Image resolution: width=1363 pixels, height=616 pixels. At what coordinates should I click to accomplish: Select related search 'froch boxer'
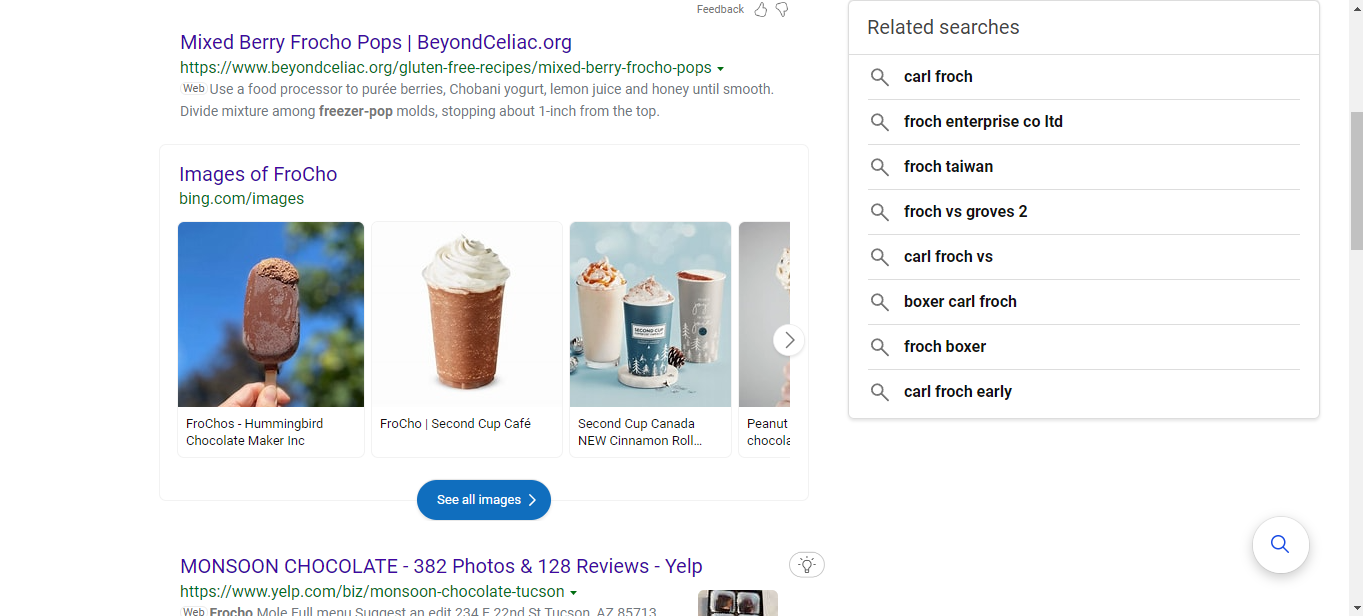pos(945,347)
